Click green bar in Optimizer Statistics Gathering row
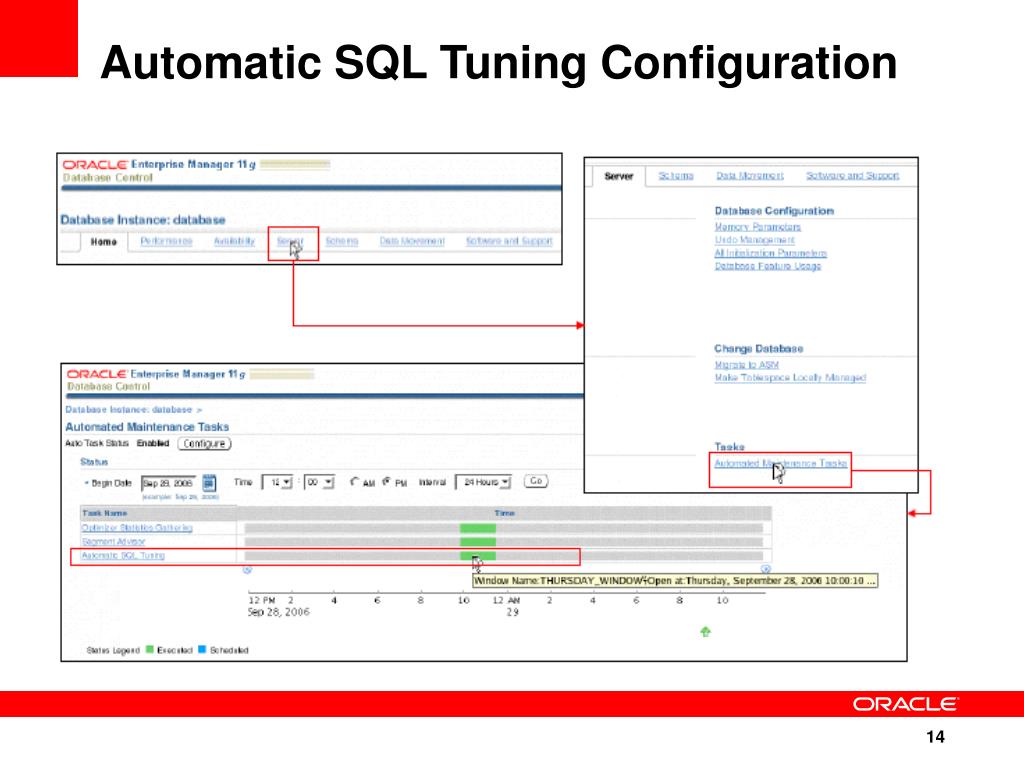 (x=478, y=528)
